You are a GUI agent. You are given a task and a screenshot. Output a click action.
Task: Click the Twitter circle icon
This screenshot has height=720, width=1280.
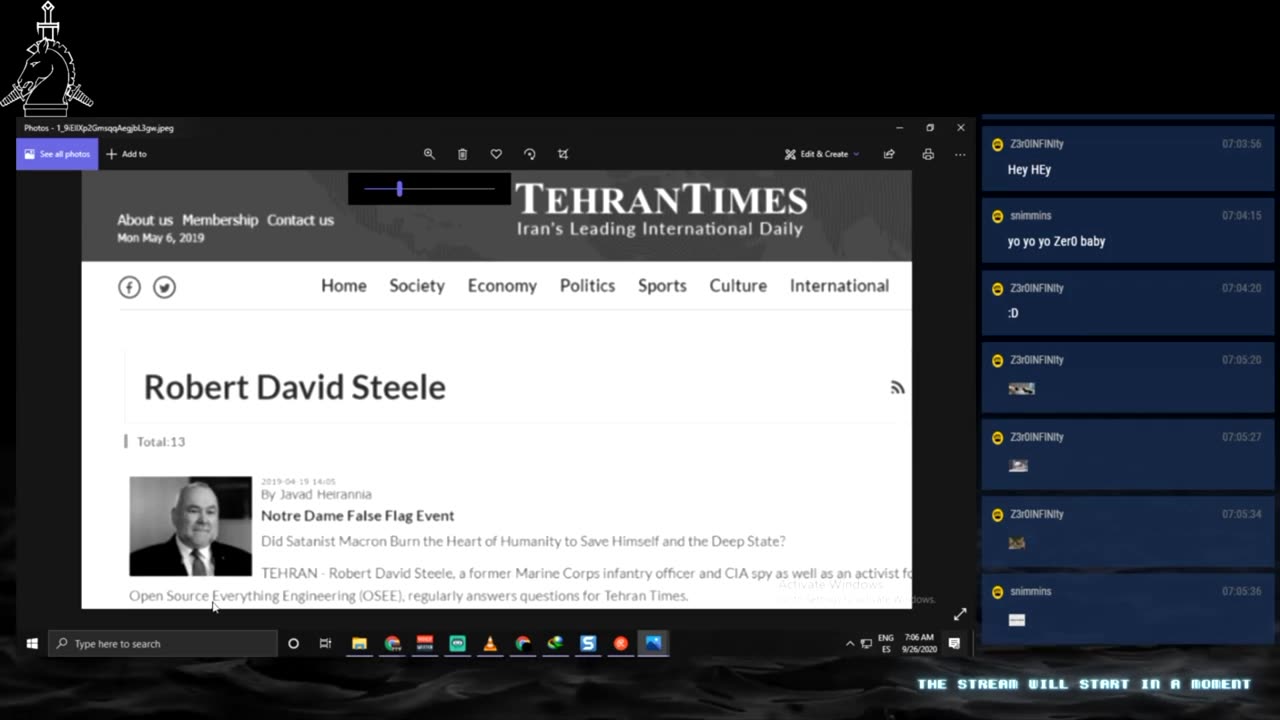pyautogui.click(x=164, y=287)
